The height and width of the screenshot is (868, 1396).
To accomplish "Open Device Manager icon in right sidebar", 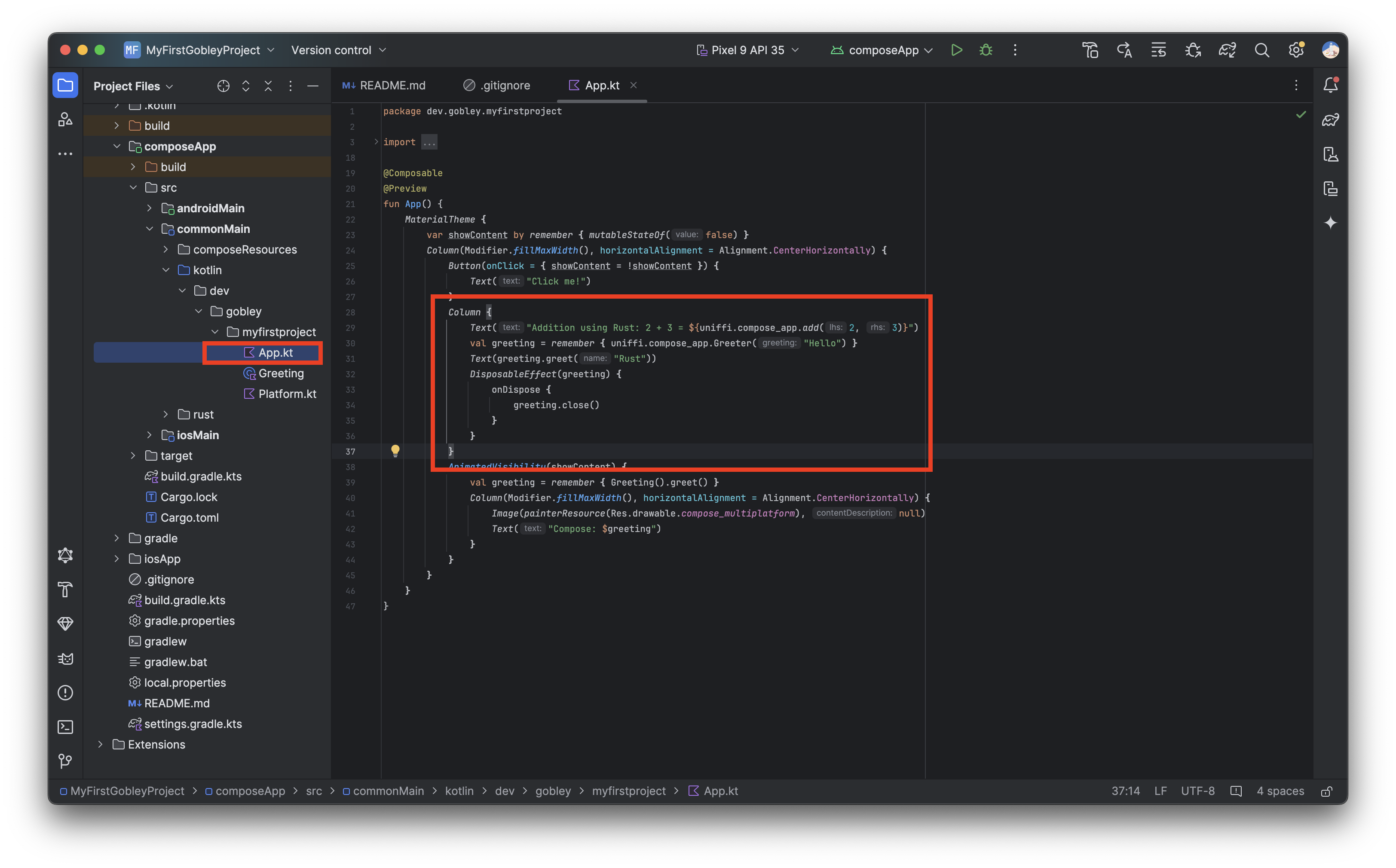I will (1331, 154).
